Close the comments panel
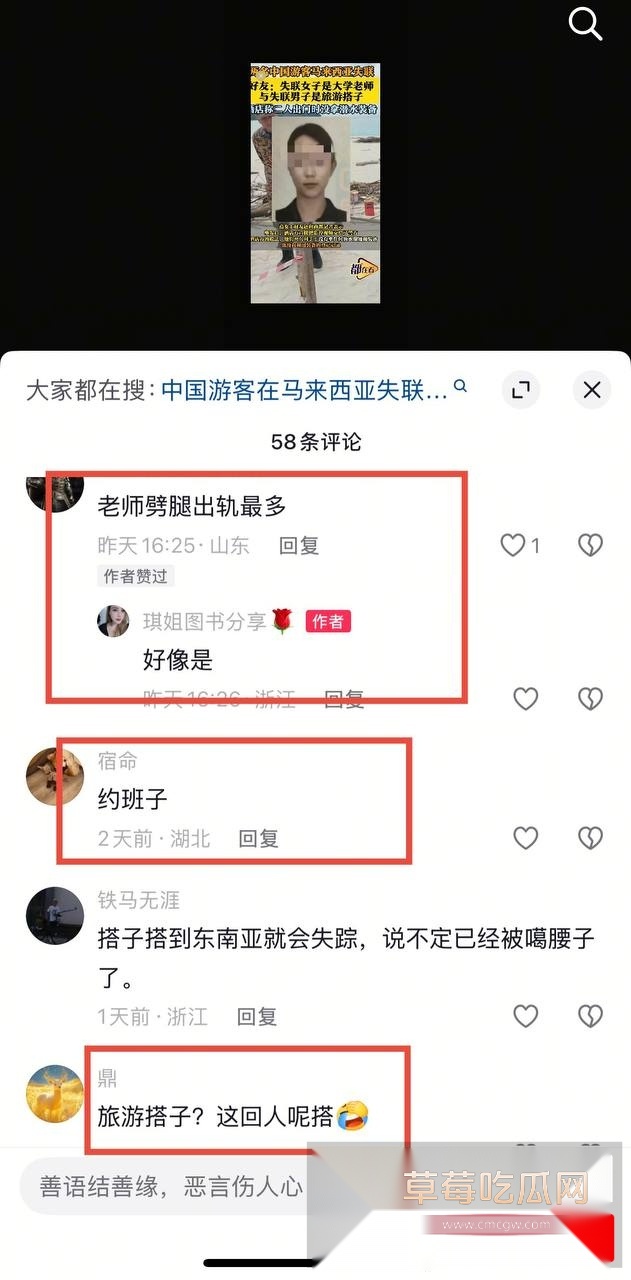 592,390
